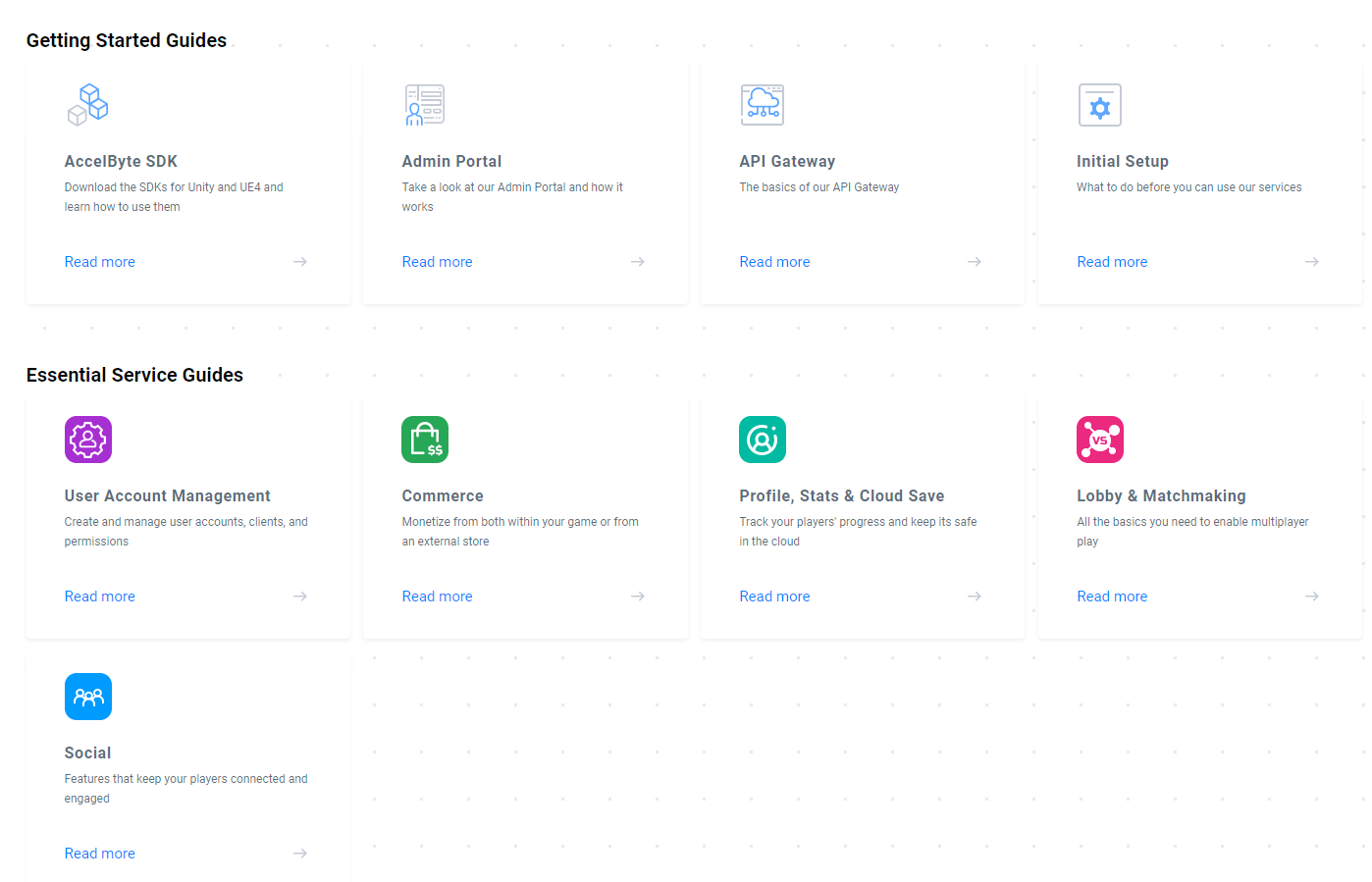Click the arrow in User Account Management card
1372x882 pixels.
(x=300, y=597)
